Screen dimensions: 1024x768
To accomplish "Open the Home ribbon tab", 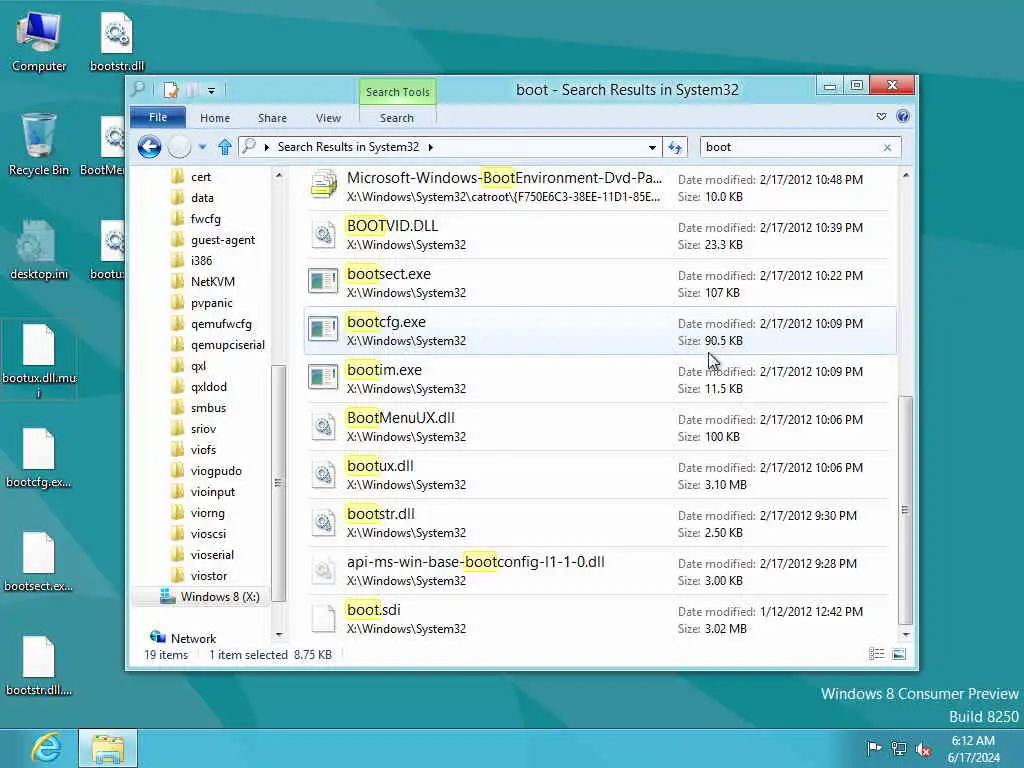I will pyautogui.click(x=215, y=118).
